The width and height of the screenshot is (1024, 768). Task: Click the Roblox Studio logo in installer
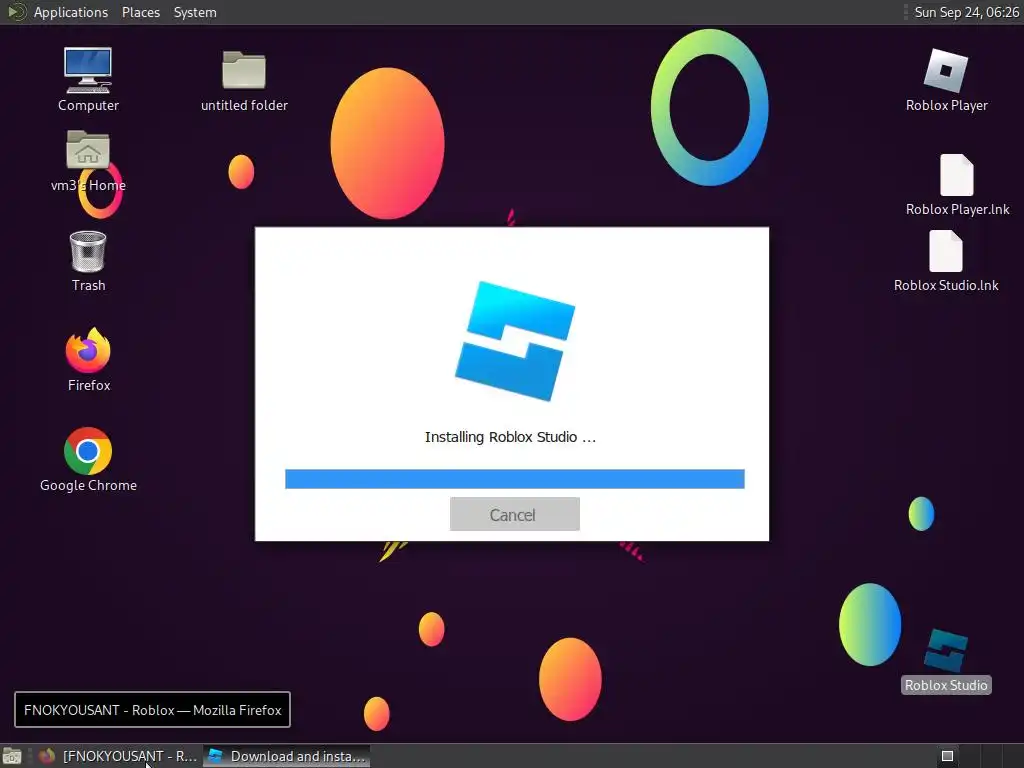pos(515,341)
